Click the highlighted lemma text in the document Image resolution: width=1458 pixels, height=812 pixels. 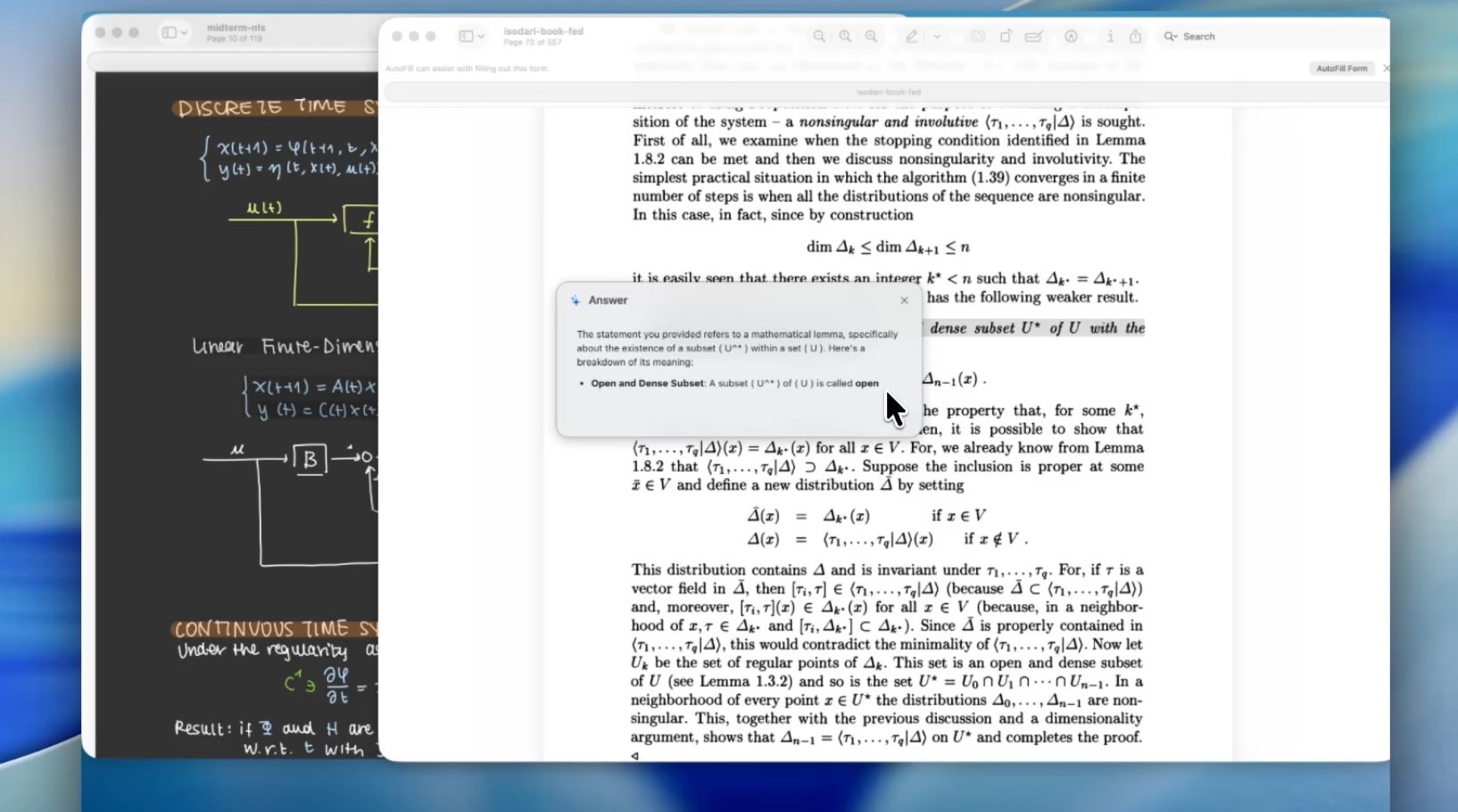[x=1035, y=328]
